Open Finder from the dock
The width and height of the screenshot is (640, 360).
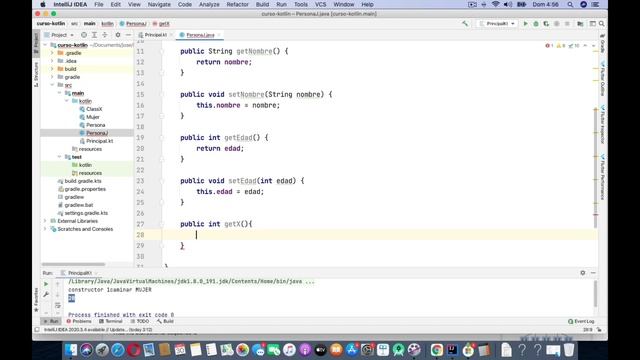pyautogui.click(x=71, y=350)
